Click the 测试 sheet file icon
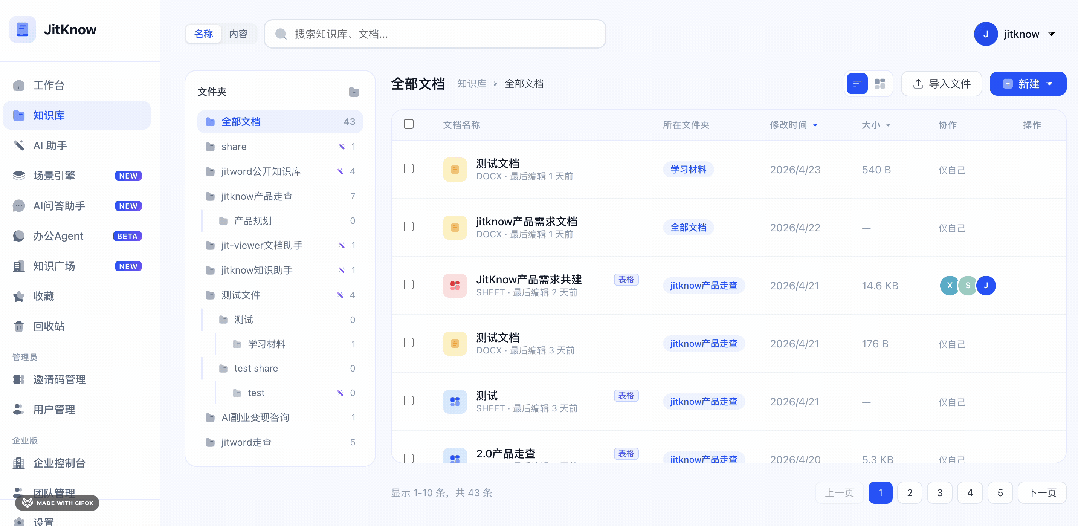 [455, 401]
